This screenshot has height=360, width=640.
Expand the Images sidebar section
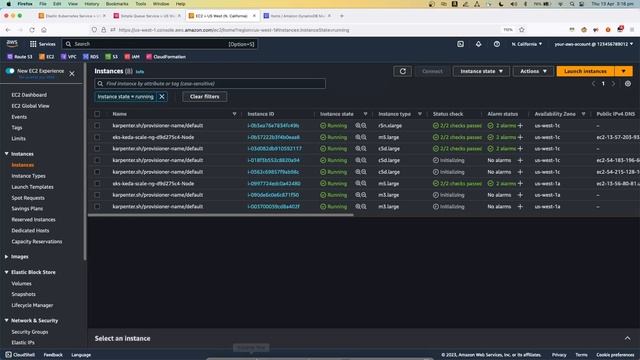(x=7, y=257)
